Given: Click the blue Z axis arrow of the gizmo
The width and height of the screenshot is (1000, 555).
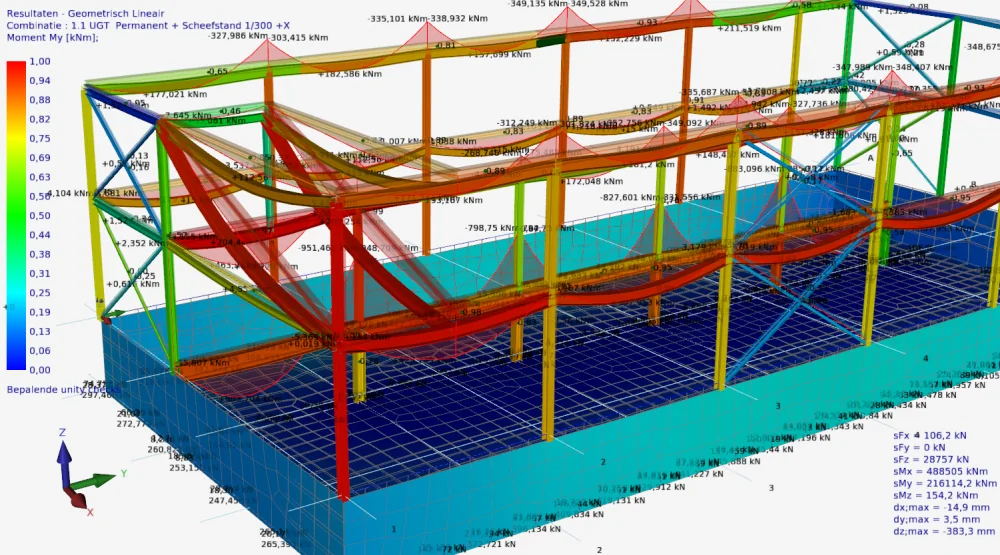Looking at the screenshot, I should (x=64, y=462).
